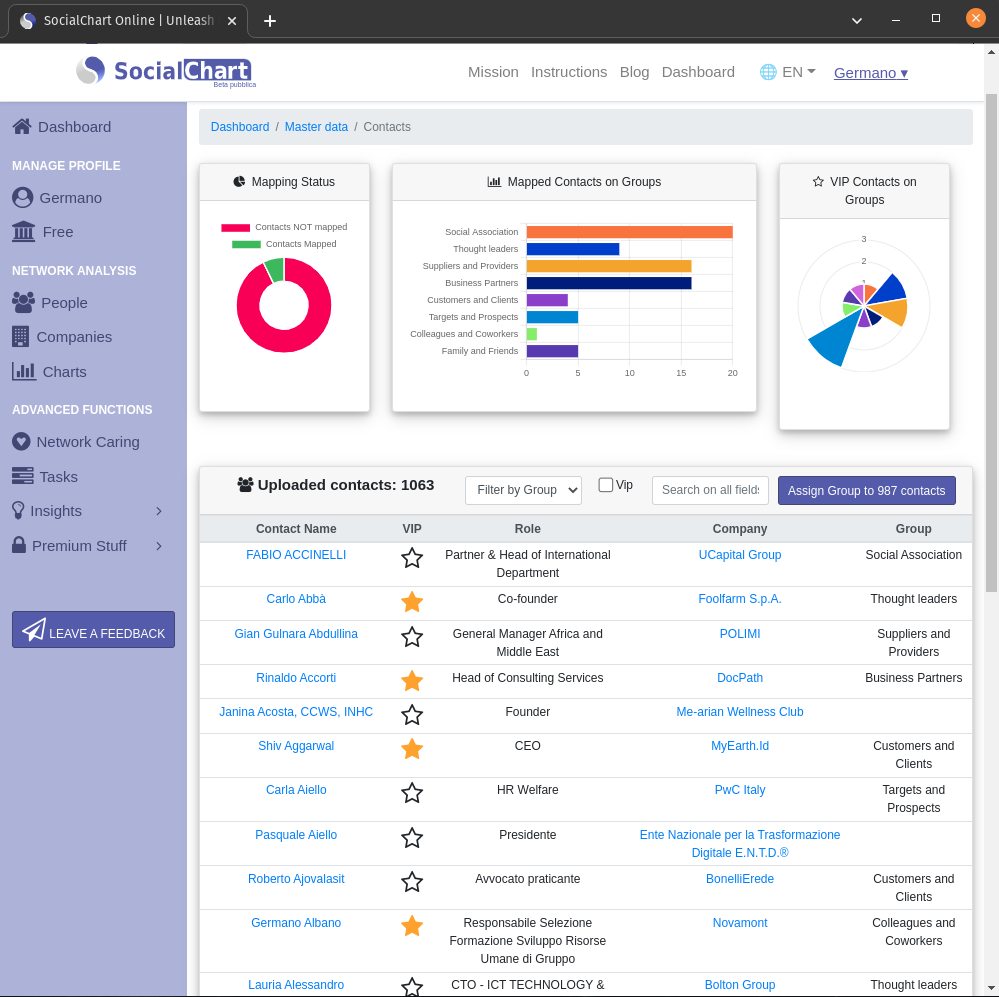Toggle VIP star for Gian Gulnara Abdullina

tap(412, 637)
